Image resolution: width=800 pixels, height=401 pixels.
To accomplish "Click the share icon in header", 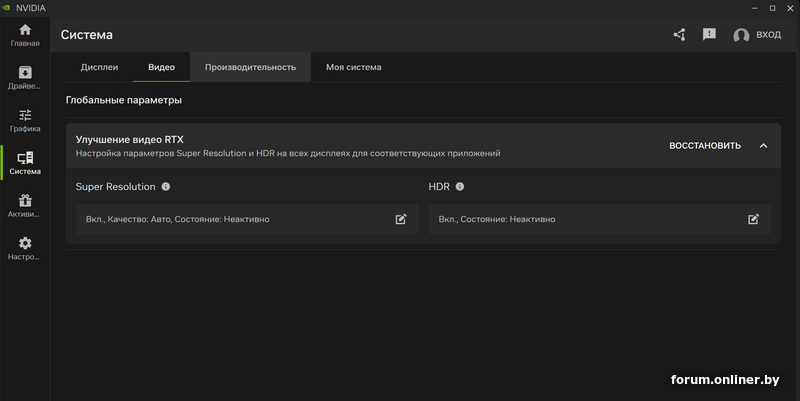I will point(679,35).
